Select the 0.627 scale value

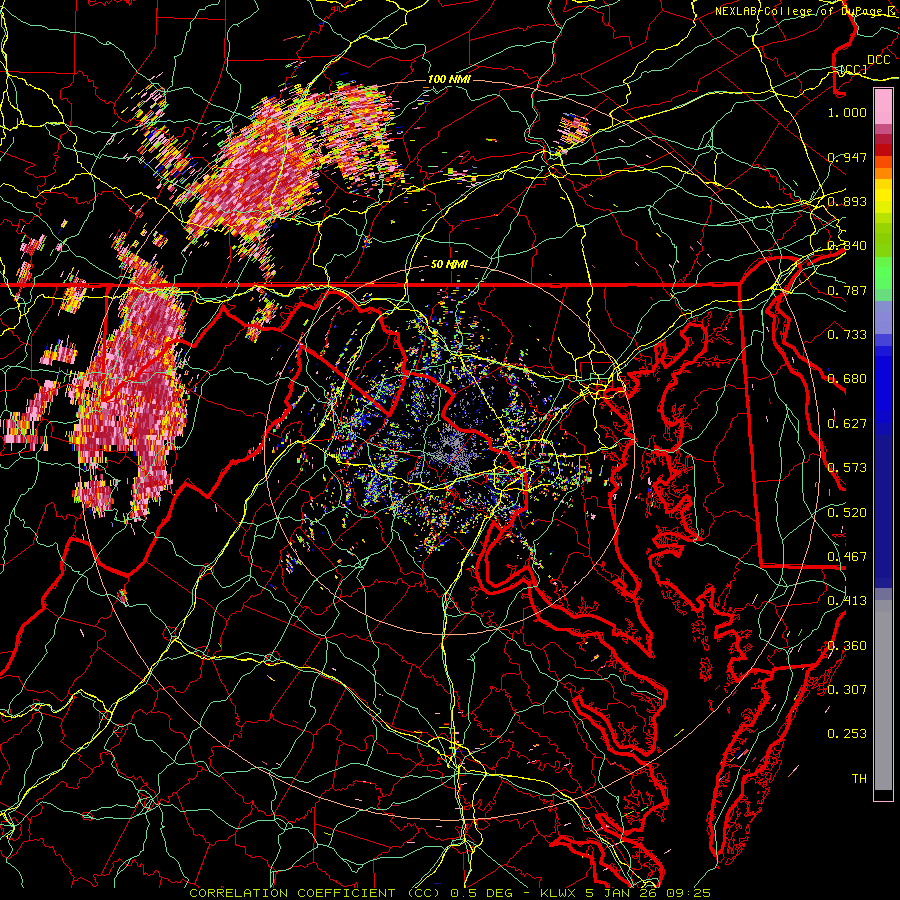(847, 424)
